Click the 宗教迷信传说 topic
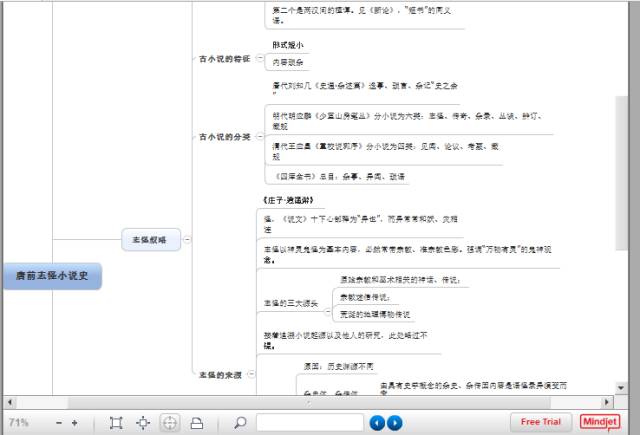The image size is (640, 435). (365, 297)
